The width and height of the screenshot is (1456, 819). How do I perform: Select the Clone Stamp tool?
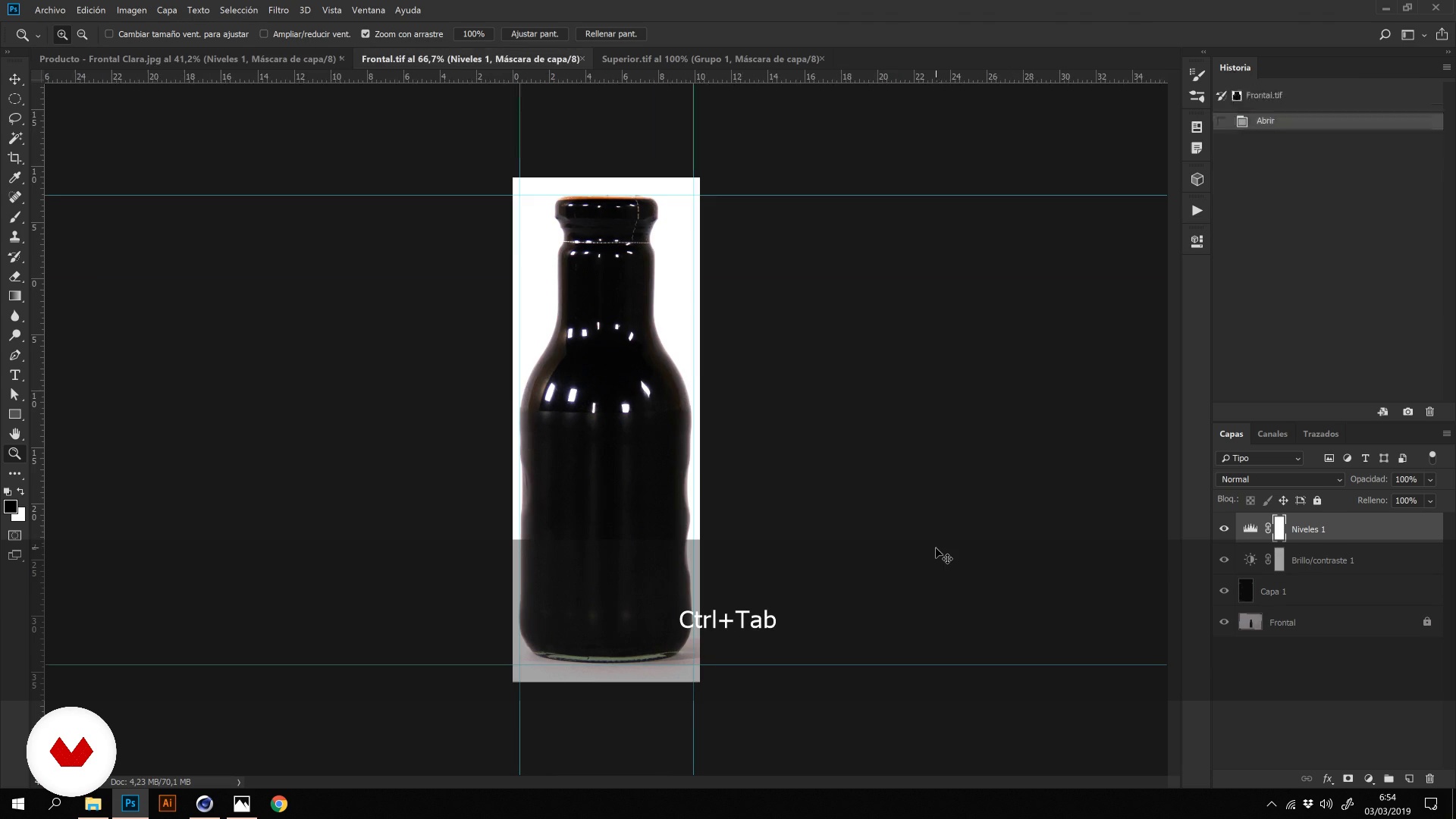(14, 237)
